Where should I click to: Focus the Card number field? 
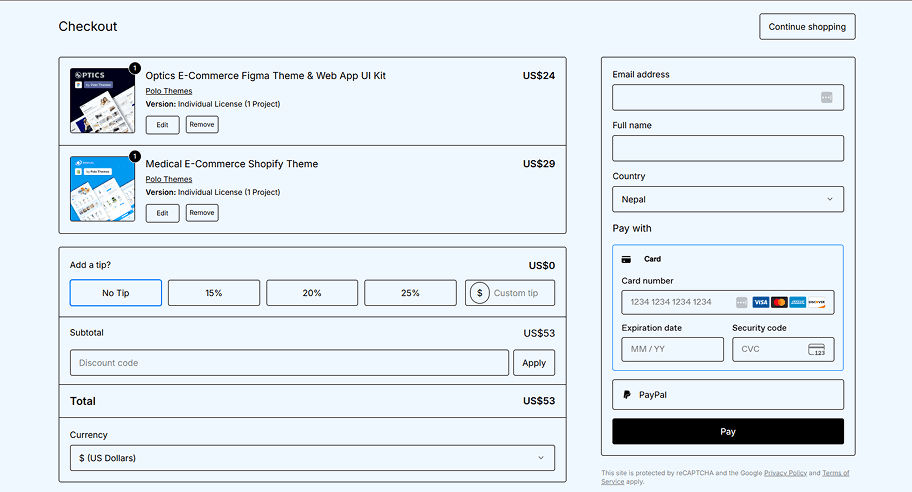click(x=728, y=302)
